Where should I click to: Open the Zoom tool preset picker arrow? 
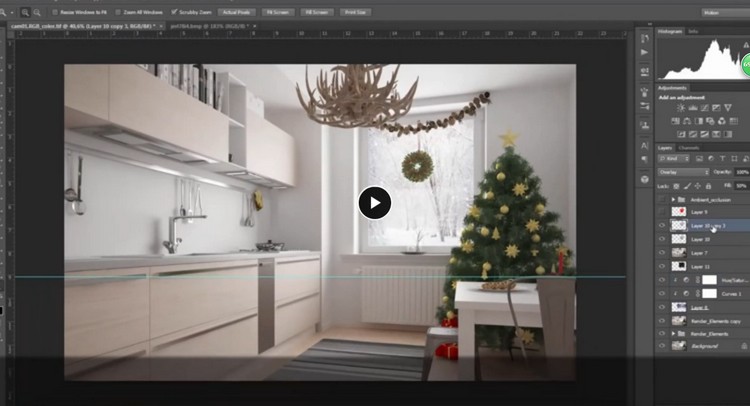12,12
